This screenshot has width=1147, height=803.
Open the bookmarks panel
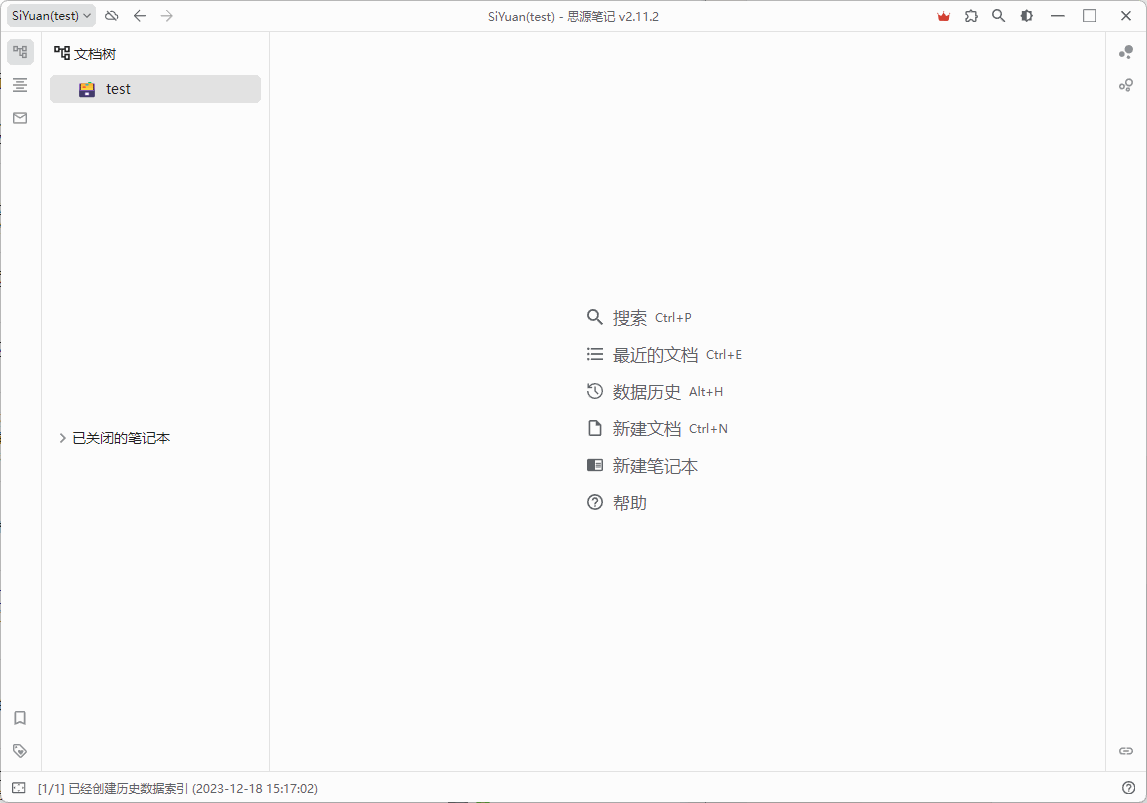tap(20, 718)
